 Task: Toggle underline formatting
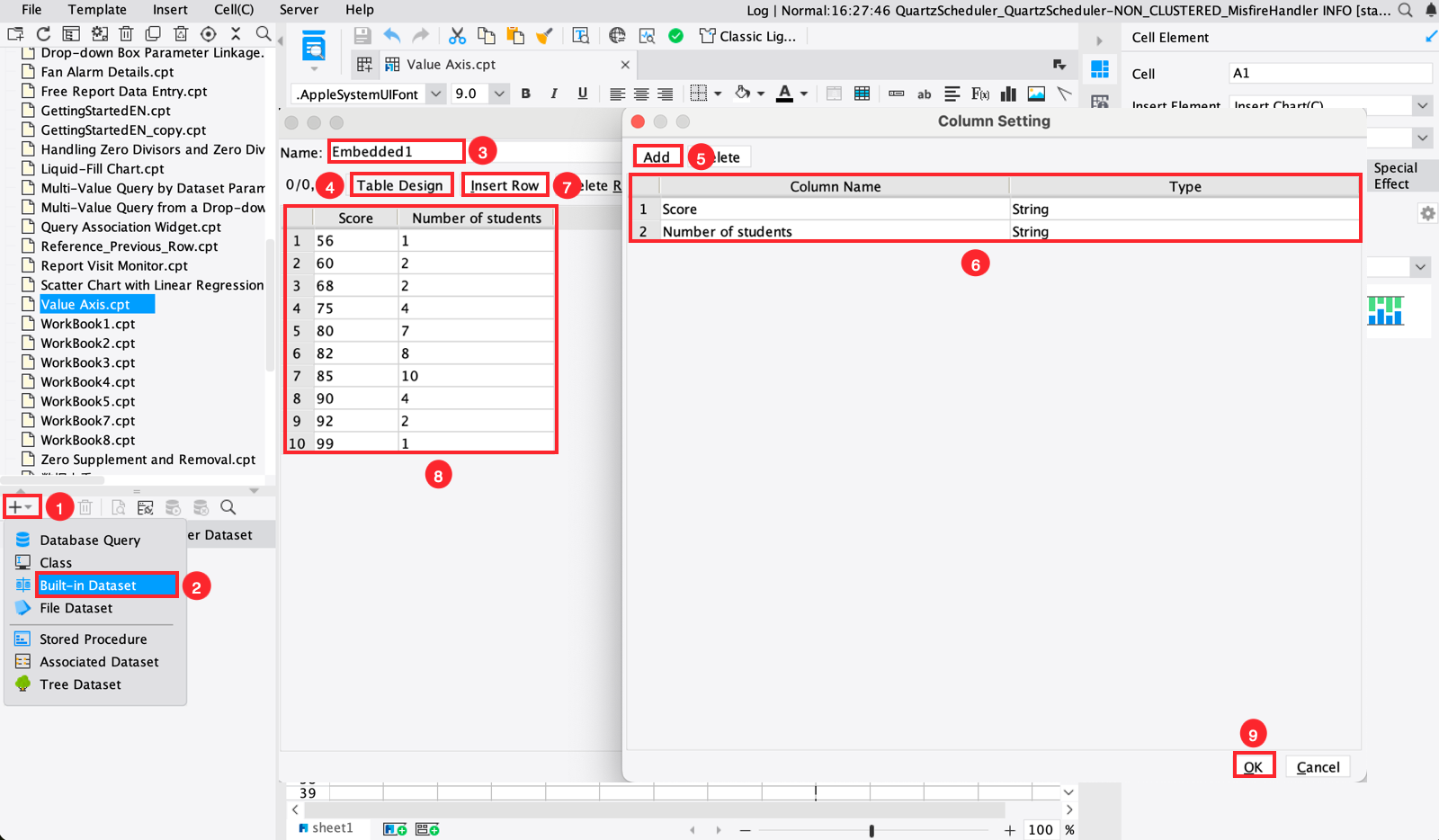583,94
